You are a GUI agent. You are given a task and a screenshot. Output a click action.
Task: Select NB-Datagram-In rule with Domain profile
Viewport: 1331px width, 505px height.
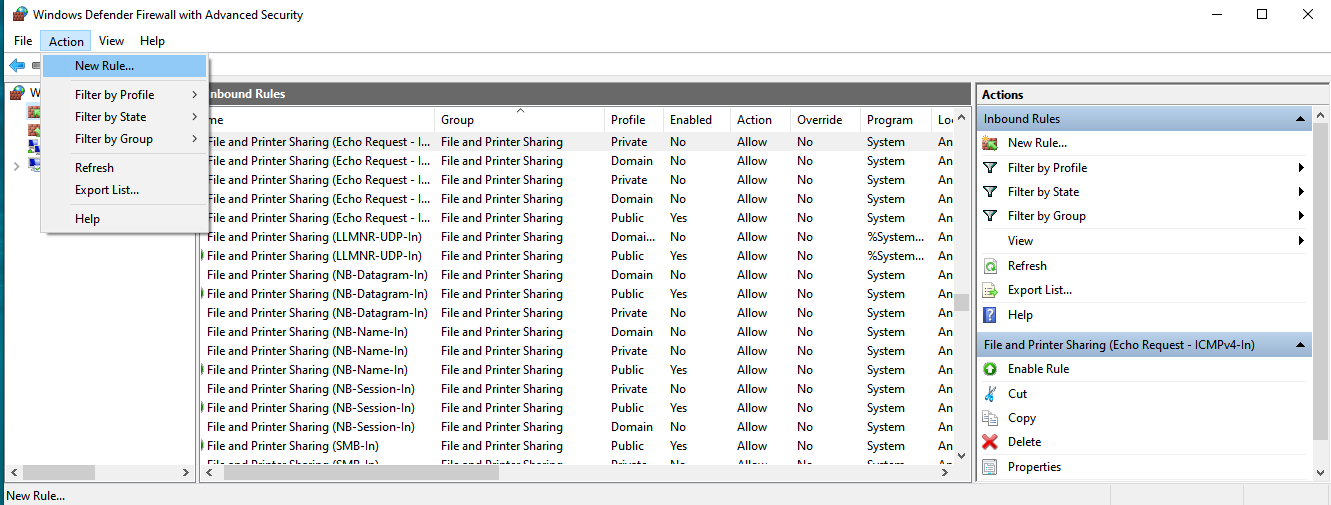576,275
